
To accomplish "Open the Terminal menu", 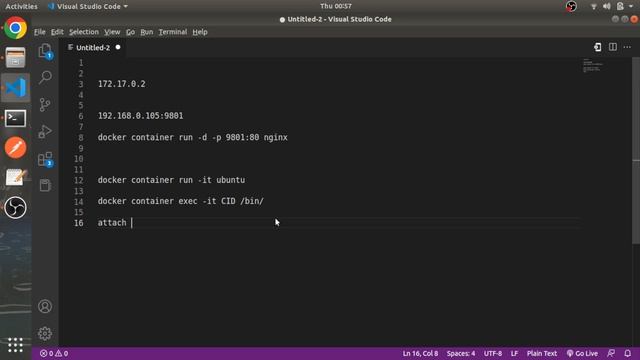I will click(x=173, y=32).
